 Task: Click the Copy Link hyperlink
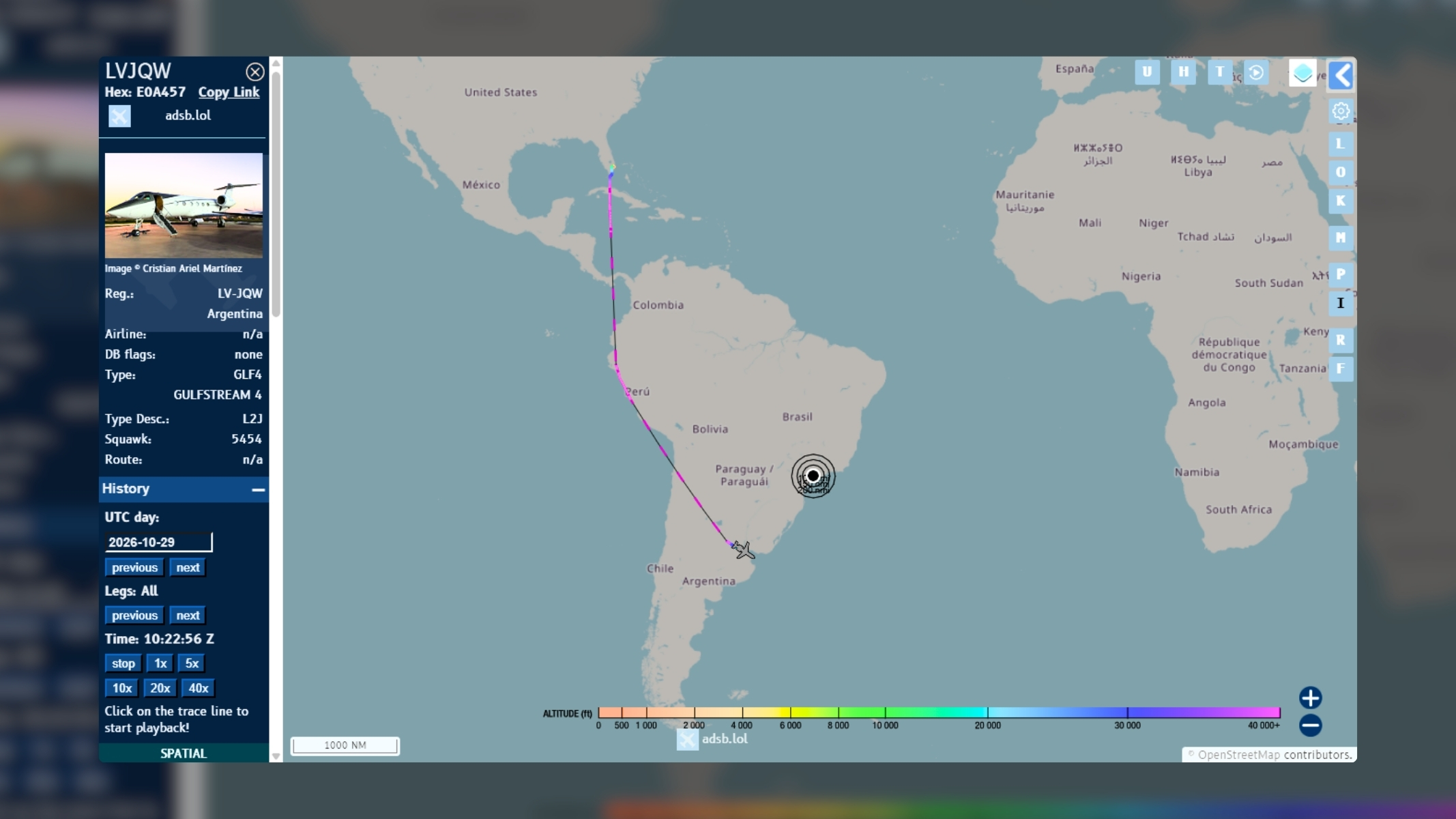click(x=229, y=92)
